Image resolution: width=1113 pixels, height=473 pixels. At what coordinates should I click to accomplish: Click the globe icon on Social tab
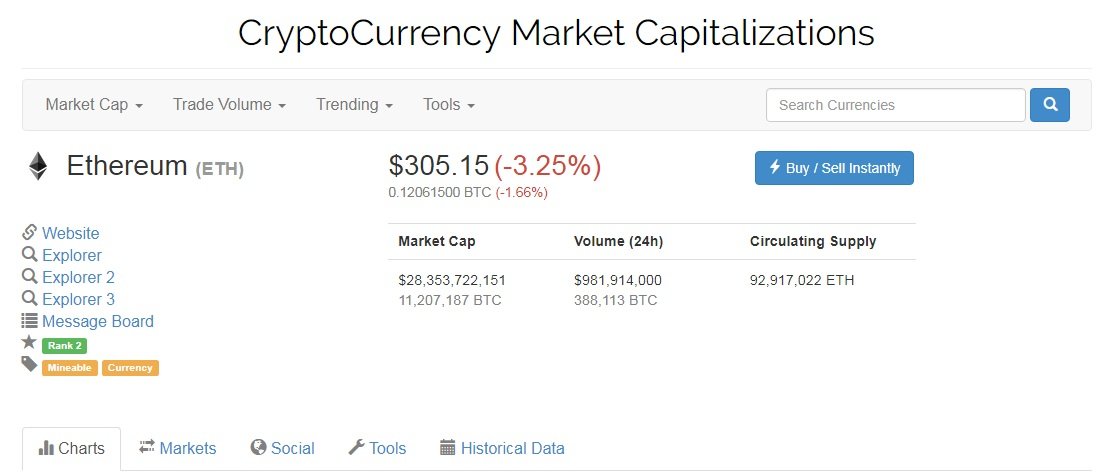[x=258, y=447]
